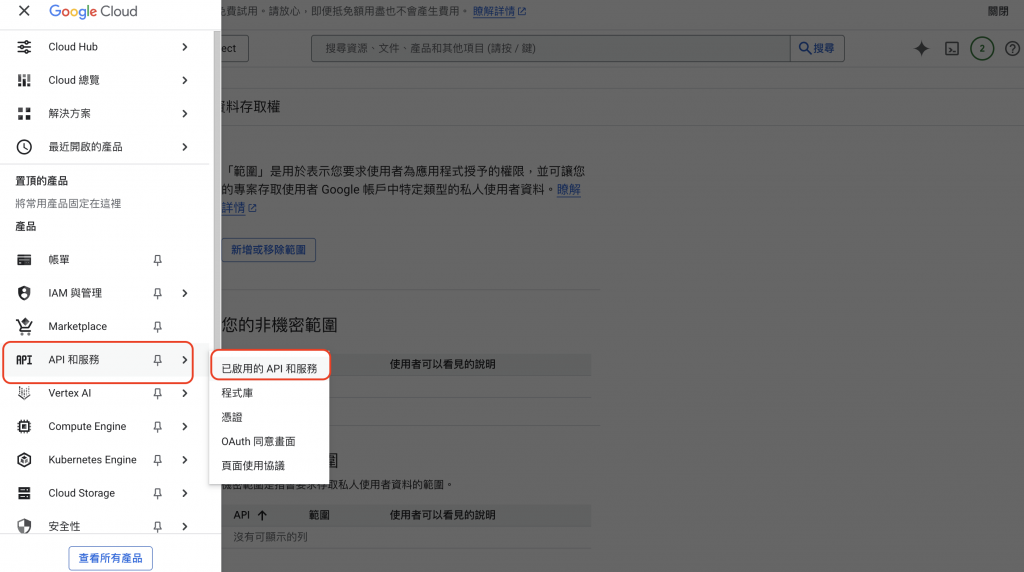Open Gemini sparkle icon in top bar
Image resolution: width=1024 pixels, height=572 pixels.
coord(921,48)
